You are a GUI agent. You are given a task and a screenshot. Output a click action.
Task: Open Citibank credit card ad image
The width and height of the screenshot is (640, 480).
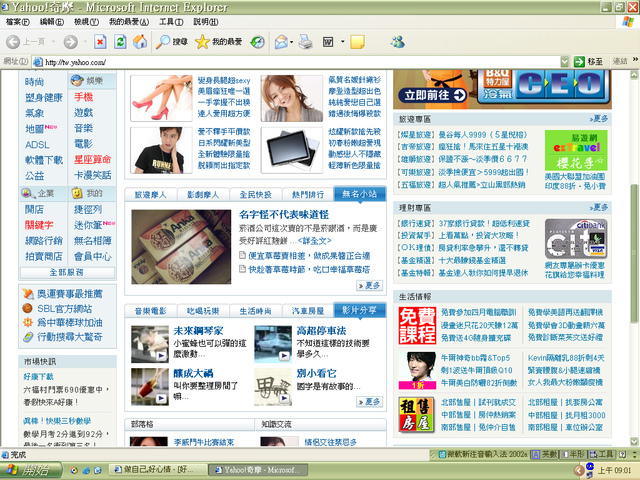tap(576, 239)
